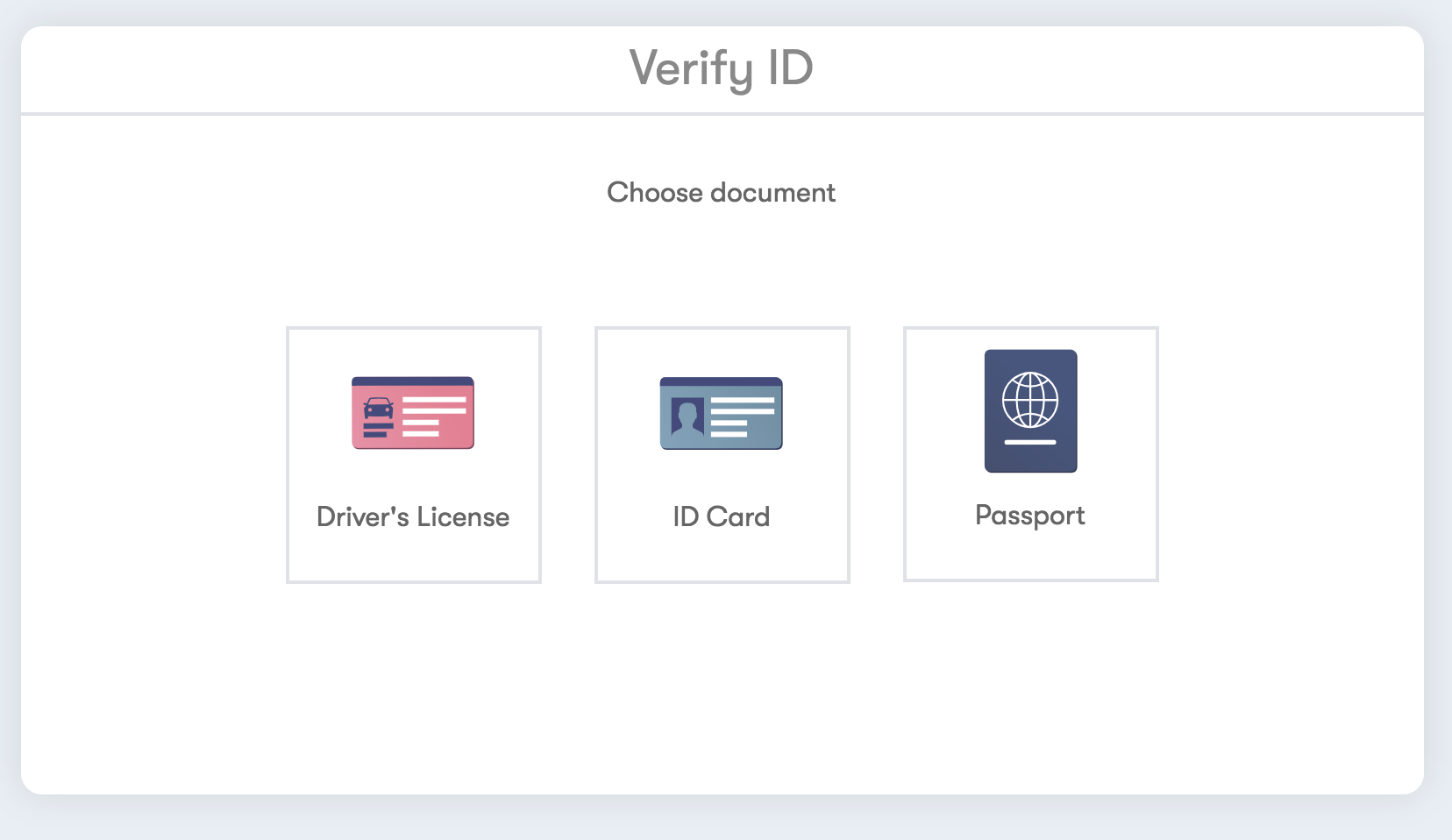Select the ID Card label
This screenshot has width=1452, height=840.
722,517
